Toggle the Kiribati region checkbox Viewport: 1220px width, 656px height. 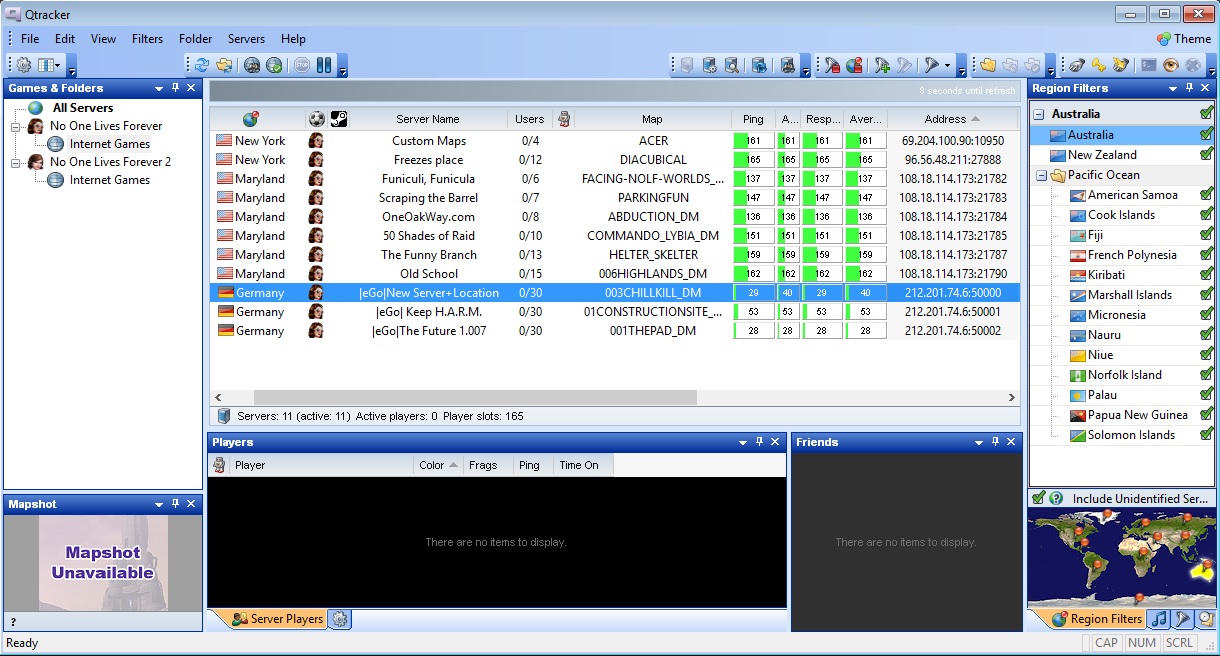point(1207,274)
